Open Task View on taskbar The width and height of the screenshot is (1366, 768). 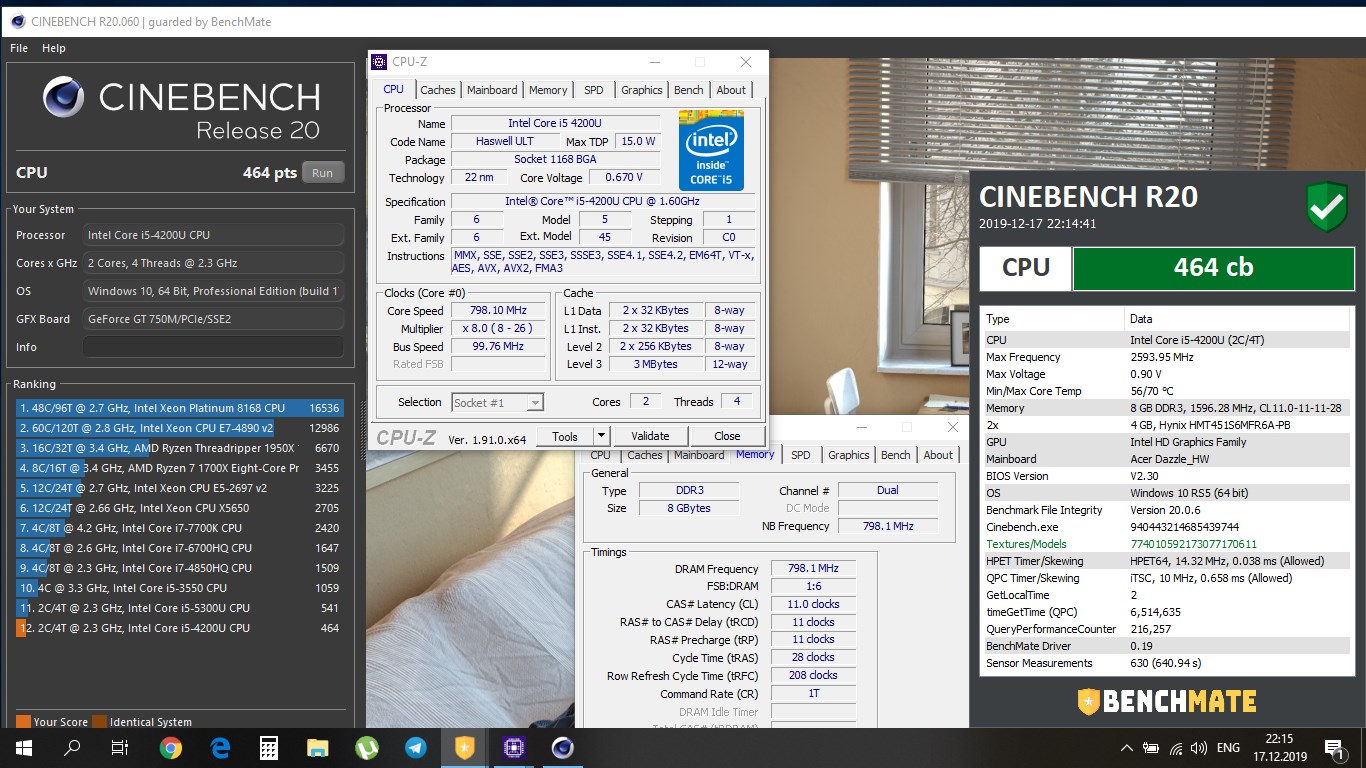click(120, 747)
